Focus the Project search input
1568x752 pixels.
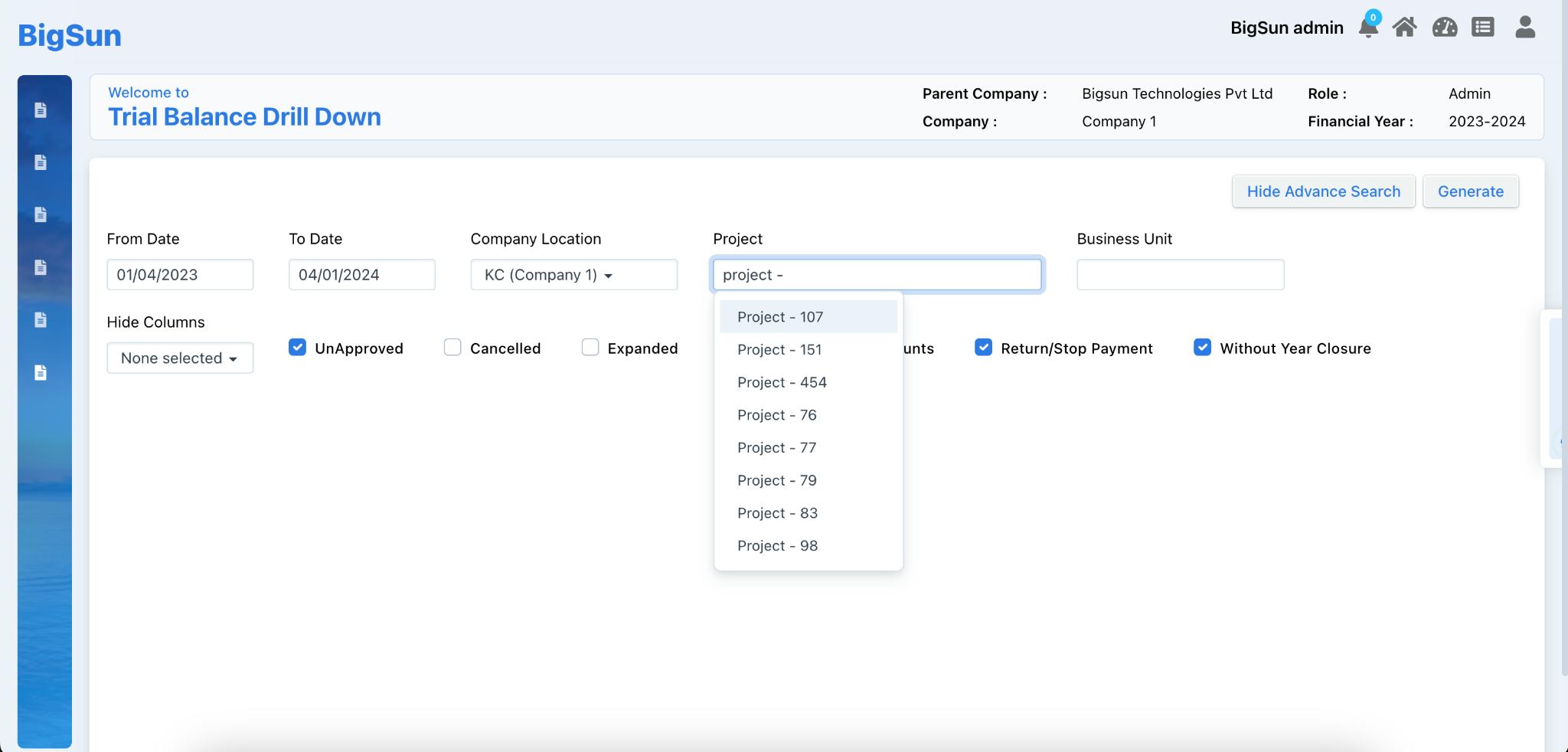pos(877,275)
